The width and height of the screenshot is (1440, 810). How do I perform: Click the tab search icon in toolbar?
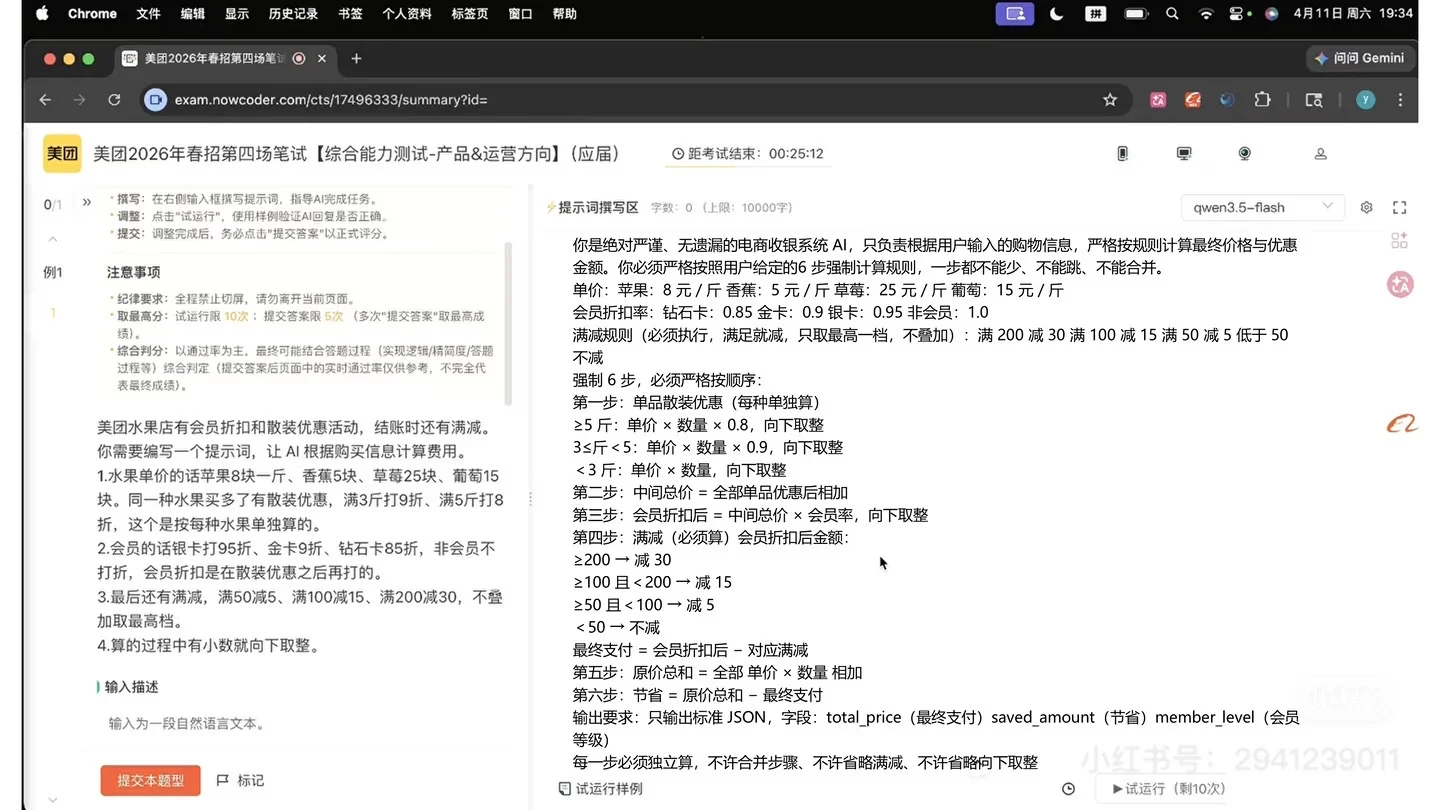pyautogui.click(x=1314, y=100)
